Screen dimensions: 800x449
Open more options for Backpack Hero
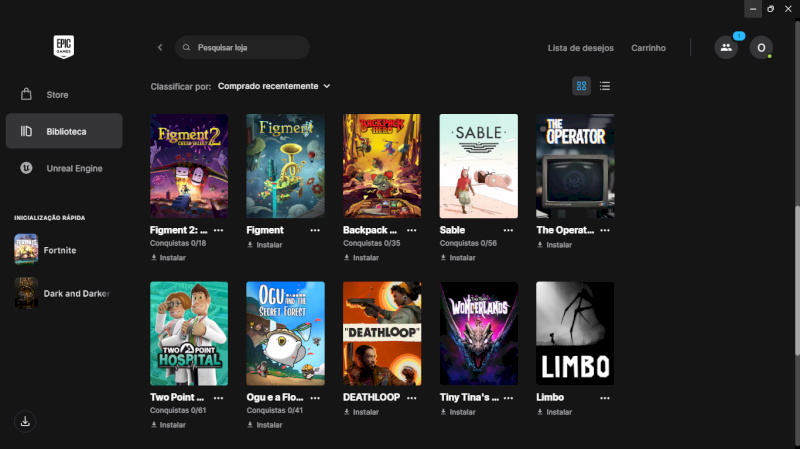(412, 230)
